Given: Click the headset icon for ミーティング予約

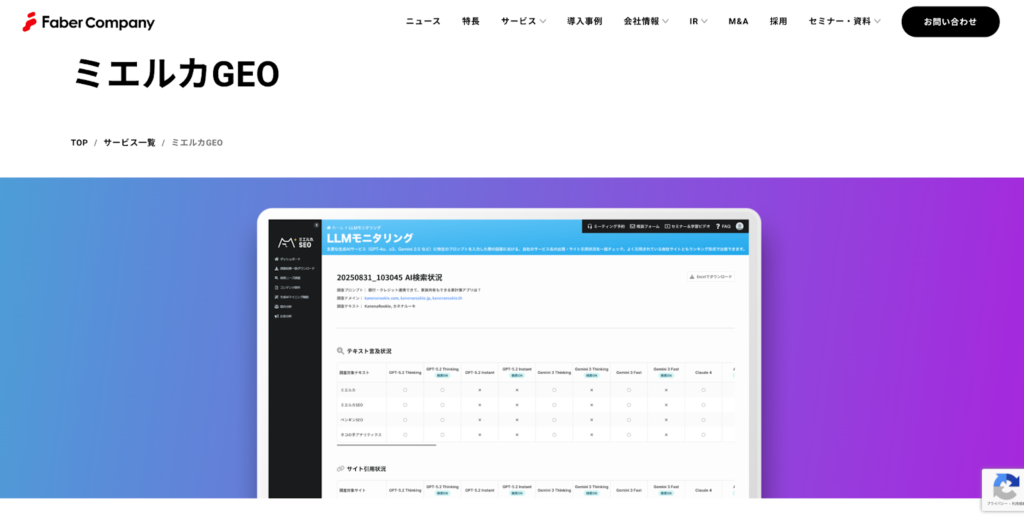Looking at the screenshot, I should (590, 226).
